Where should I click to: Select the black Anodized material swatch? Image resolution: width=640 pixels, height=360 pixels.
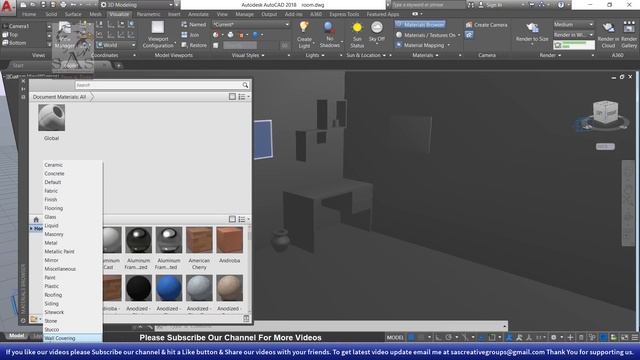point(139,288)
